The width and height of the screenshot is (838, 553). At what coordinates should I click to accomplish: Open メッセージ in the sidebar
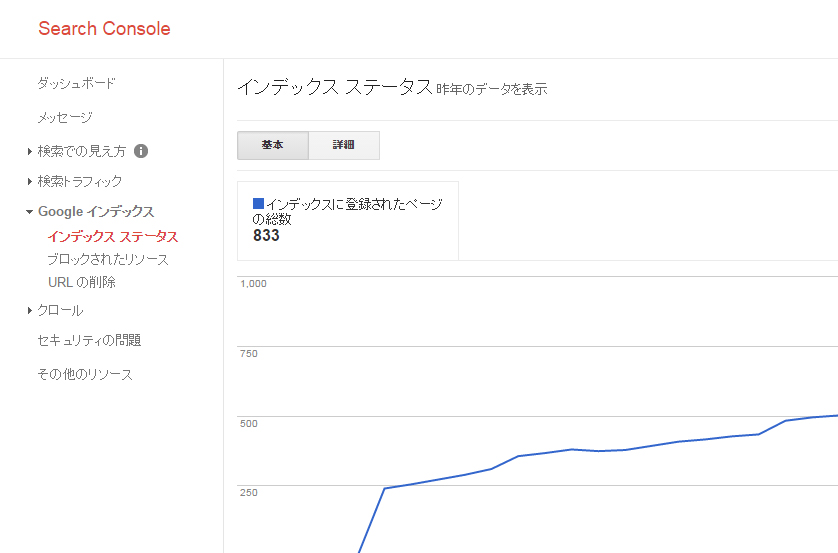pyautogui.click(x=65, y=117)
